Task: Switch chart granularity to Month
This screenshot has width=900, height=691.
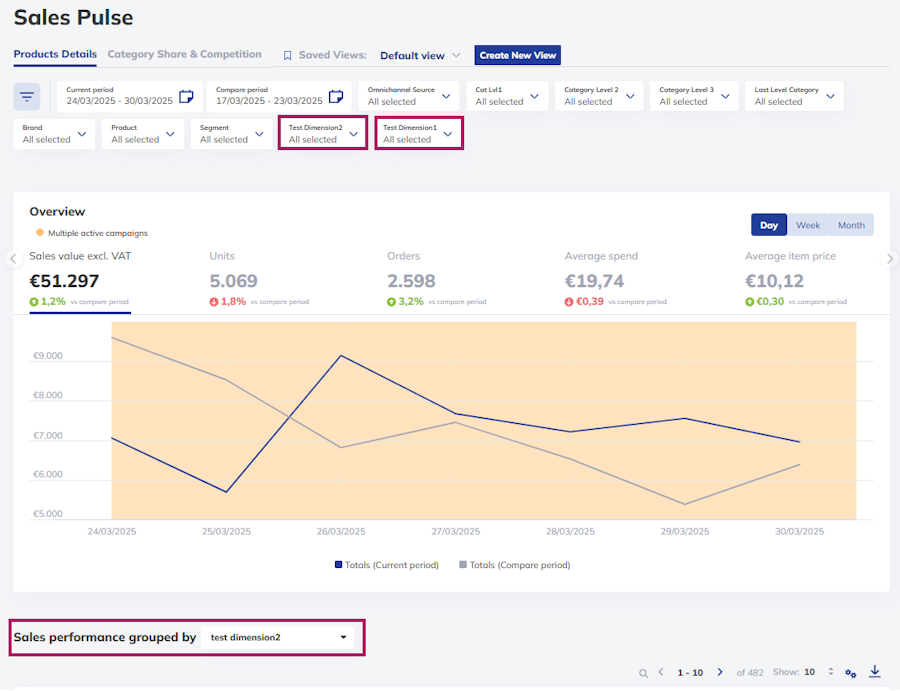Action: point(851,225)
